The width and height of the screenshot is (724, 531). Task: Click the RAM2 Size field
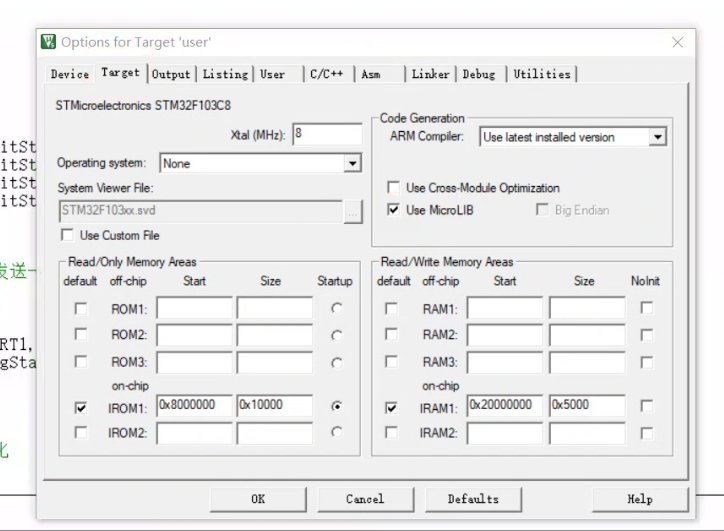tap(587, 335)
